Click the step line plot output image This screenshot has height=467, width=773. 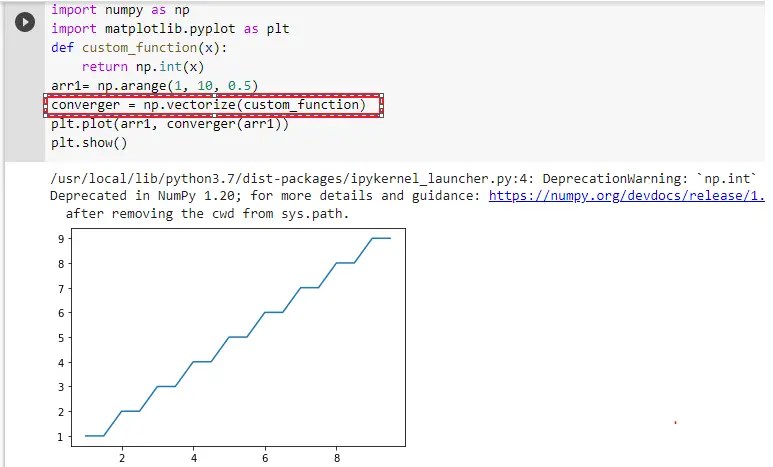[231, 346]
